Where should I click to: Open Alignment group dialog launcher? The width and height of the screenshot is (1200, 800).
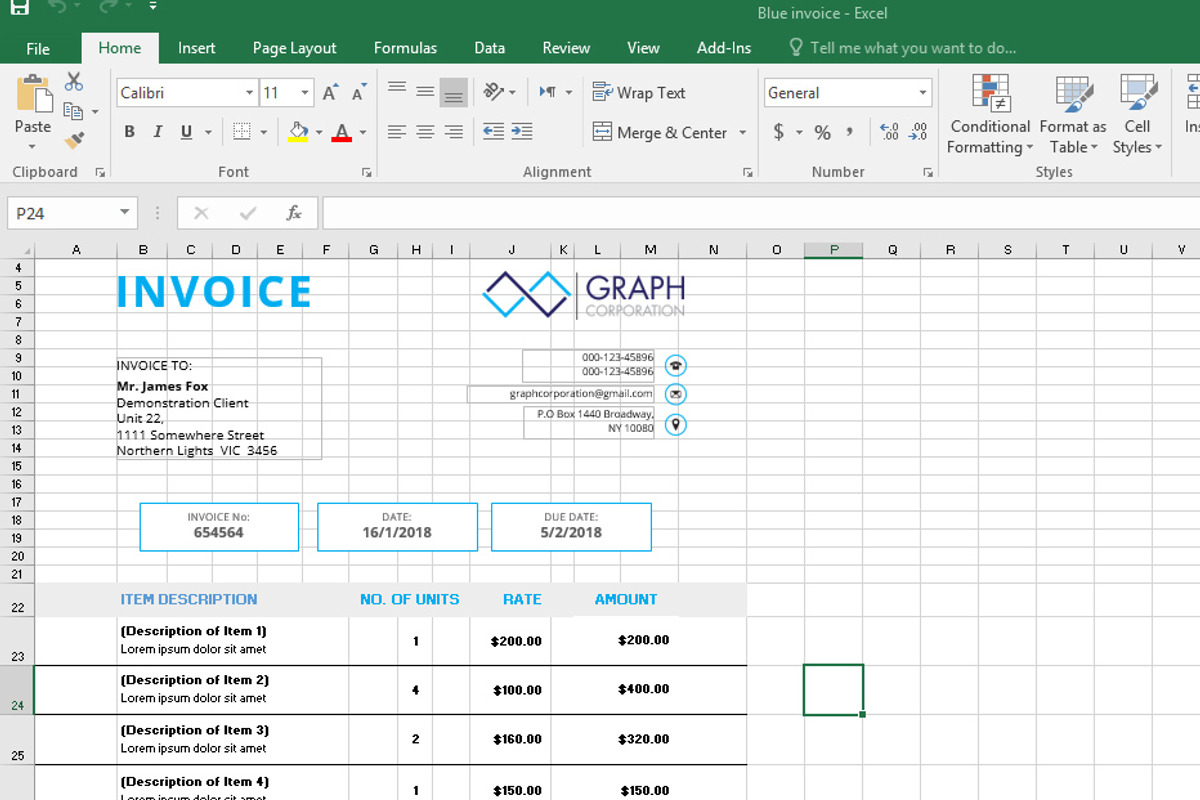[x=748, y=172]
